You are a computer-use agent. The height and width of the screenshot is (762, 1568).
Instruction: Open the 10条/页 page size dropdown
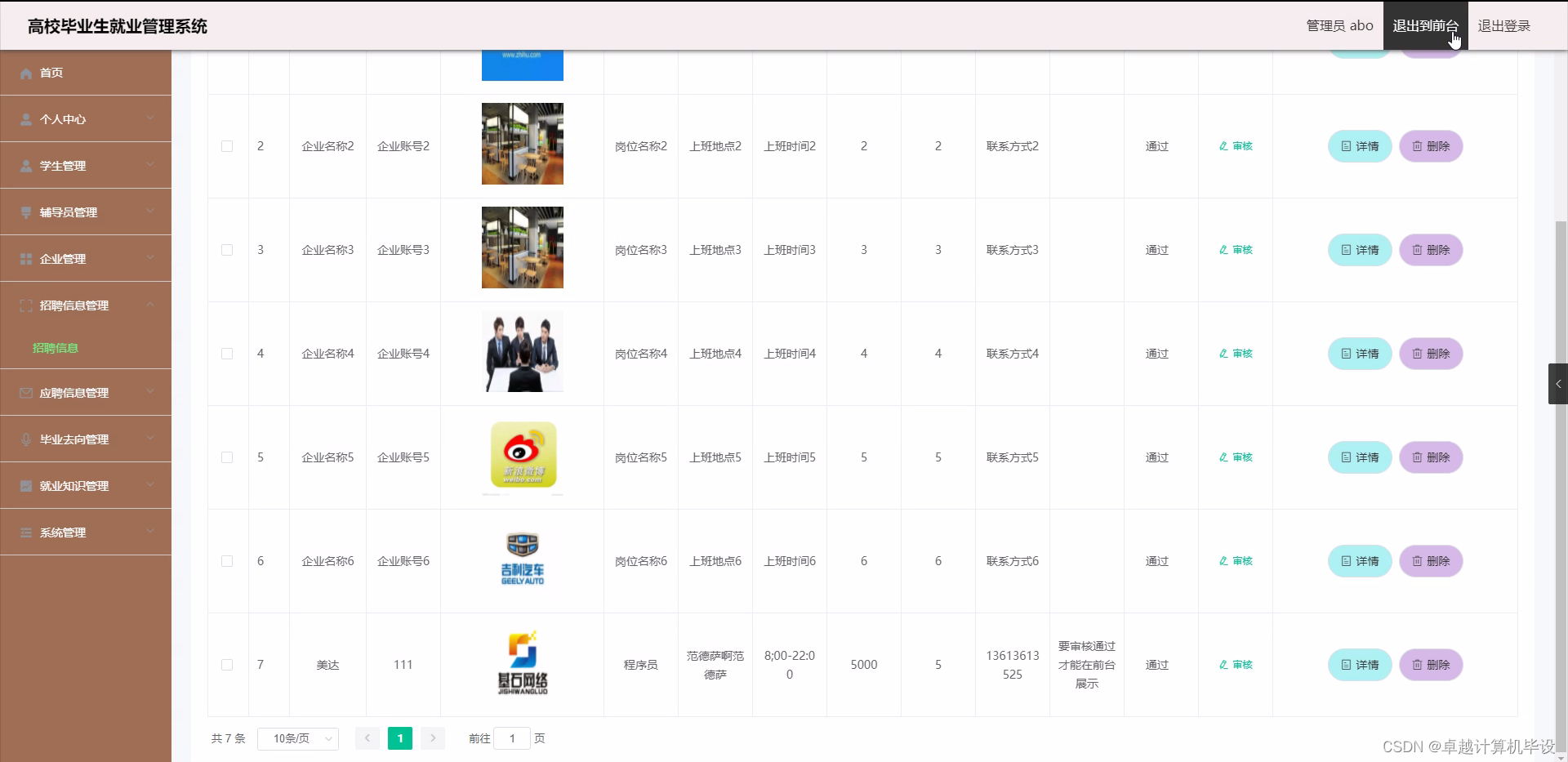tap(297, 737)
